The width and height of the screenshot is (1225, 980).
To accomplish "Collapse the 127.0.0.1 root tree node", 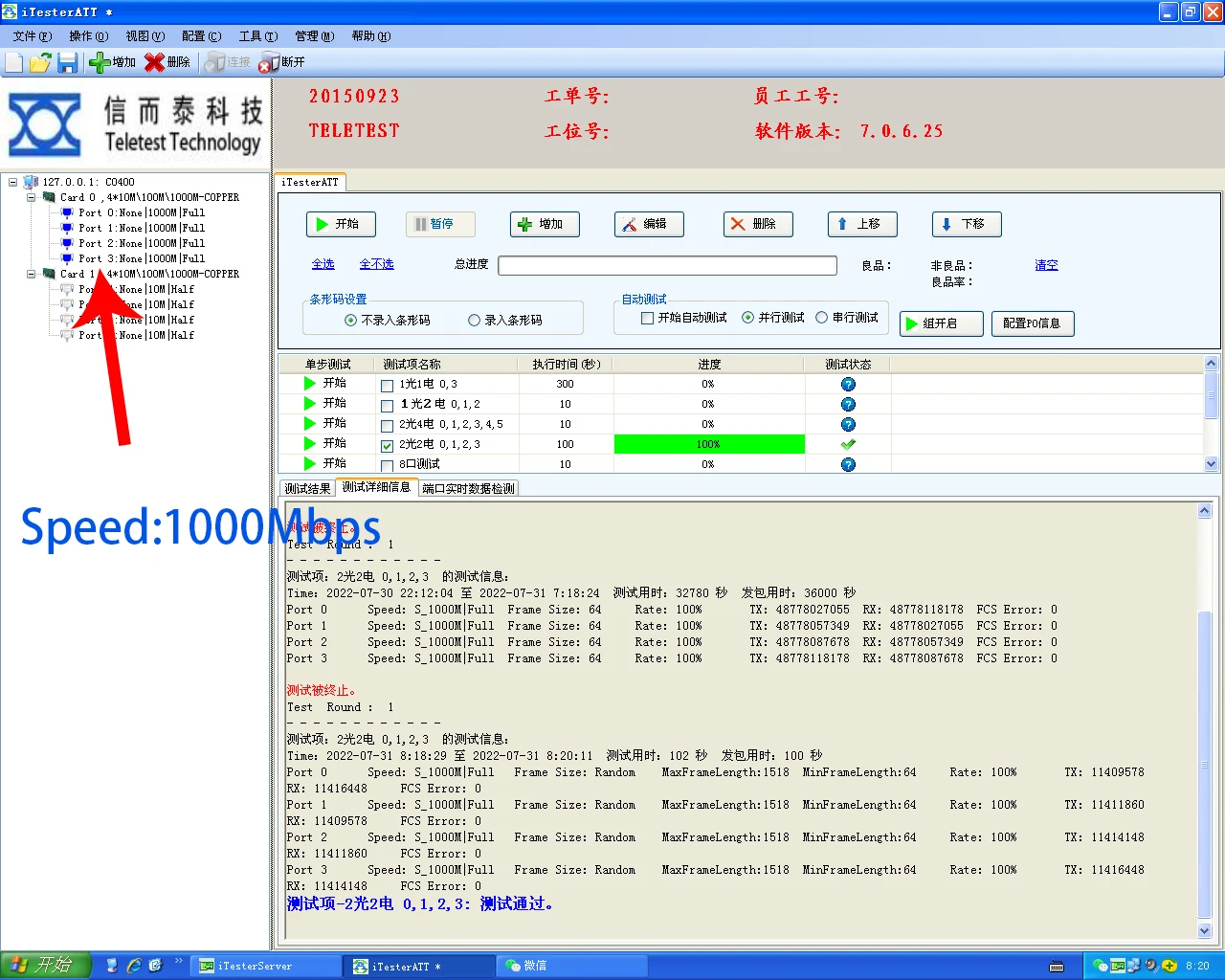I will (13, 182).
